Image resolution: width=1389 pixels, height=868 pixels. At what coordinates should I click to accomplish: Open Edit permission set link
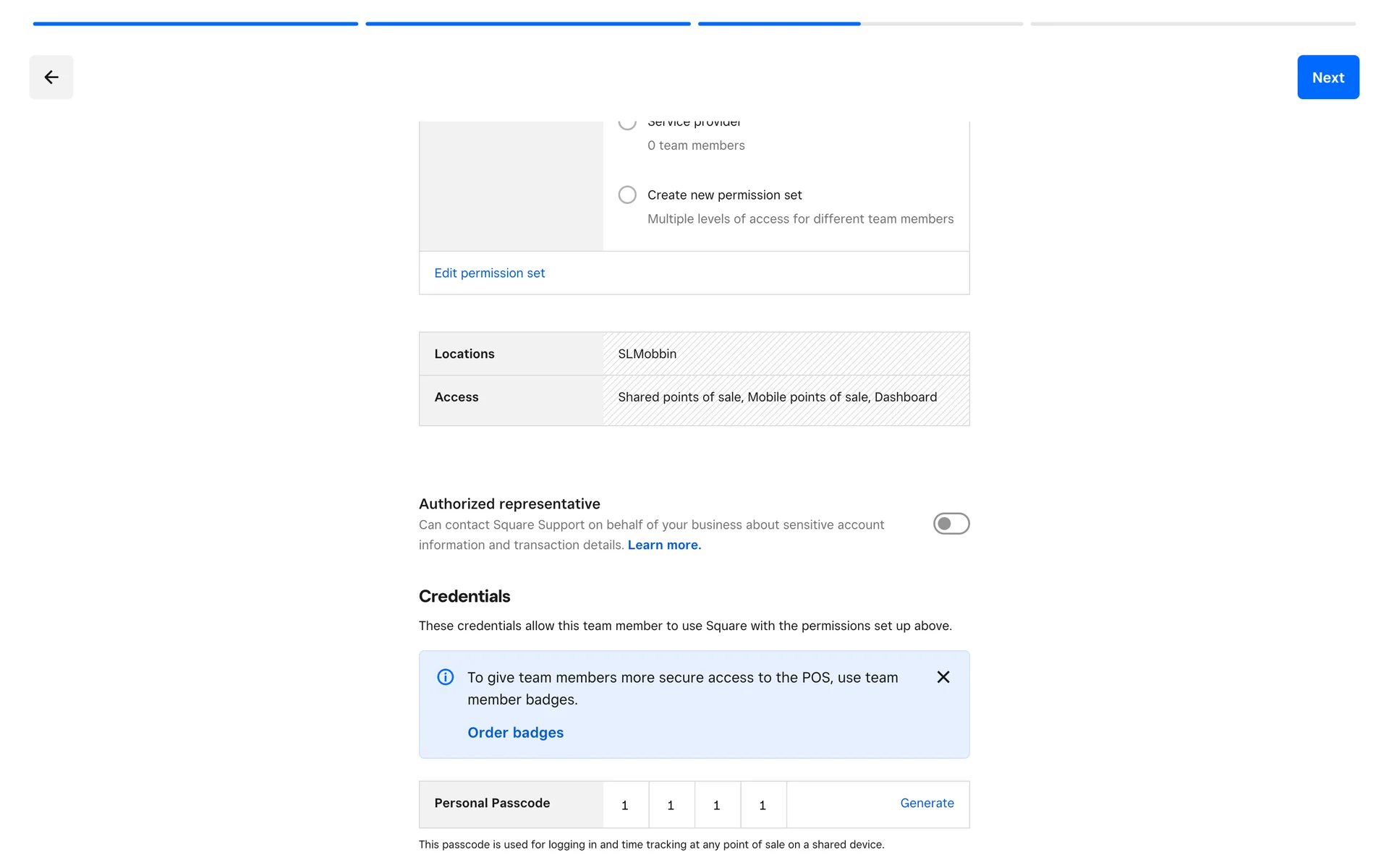[489, 273]
